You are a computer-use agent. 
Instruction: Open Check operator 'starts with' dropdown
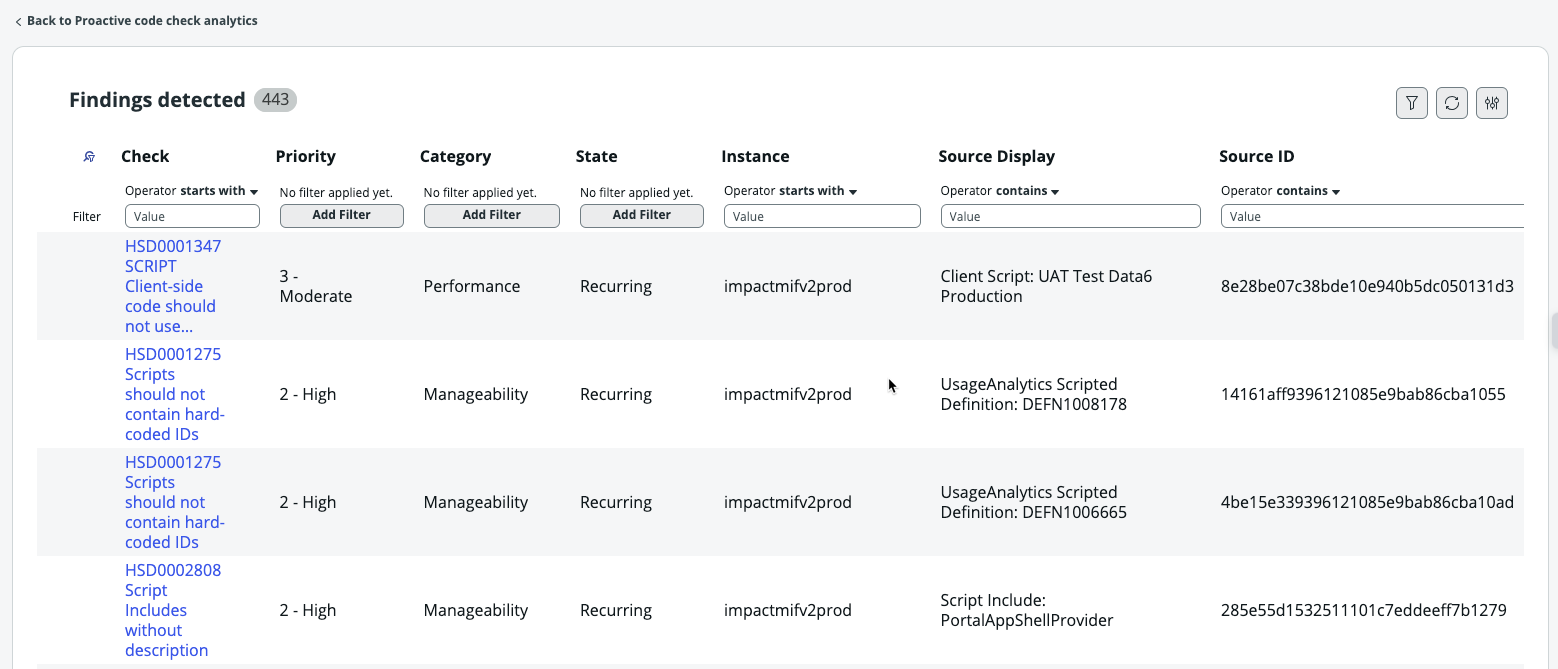(192, 191)
